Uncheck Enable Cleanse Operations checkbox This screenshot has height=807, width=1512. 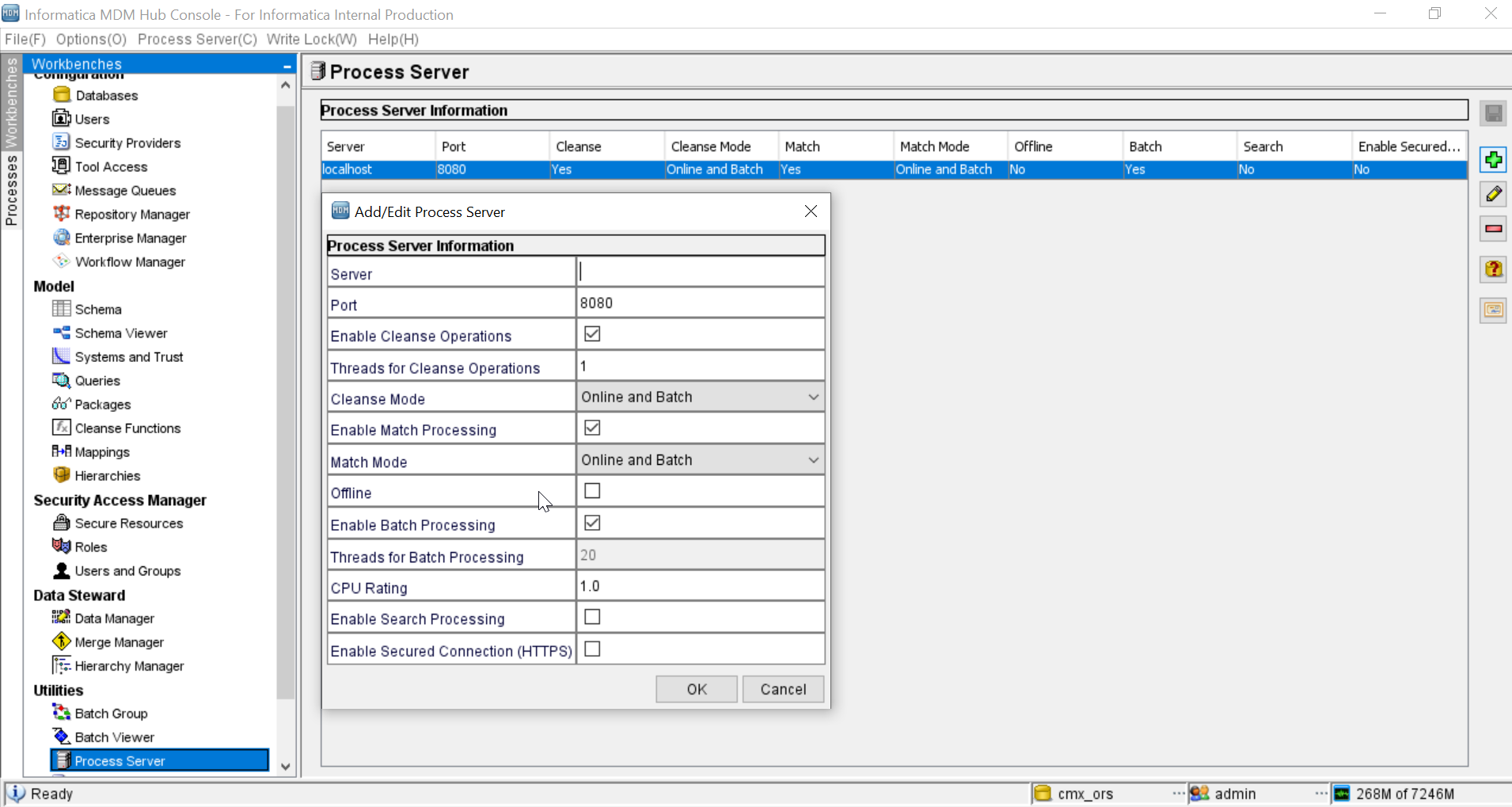tap(592, 334)
